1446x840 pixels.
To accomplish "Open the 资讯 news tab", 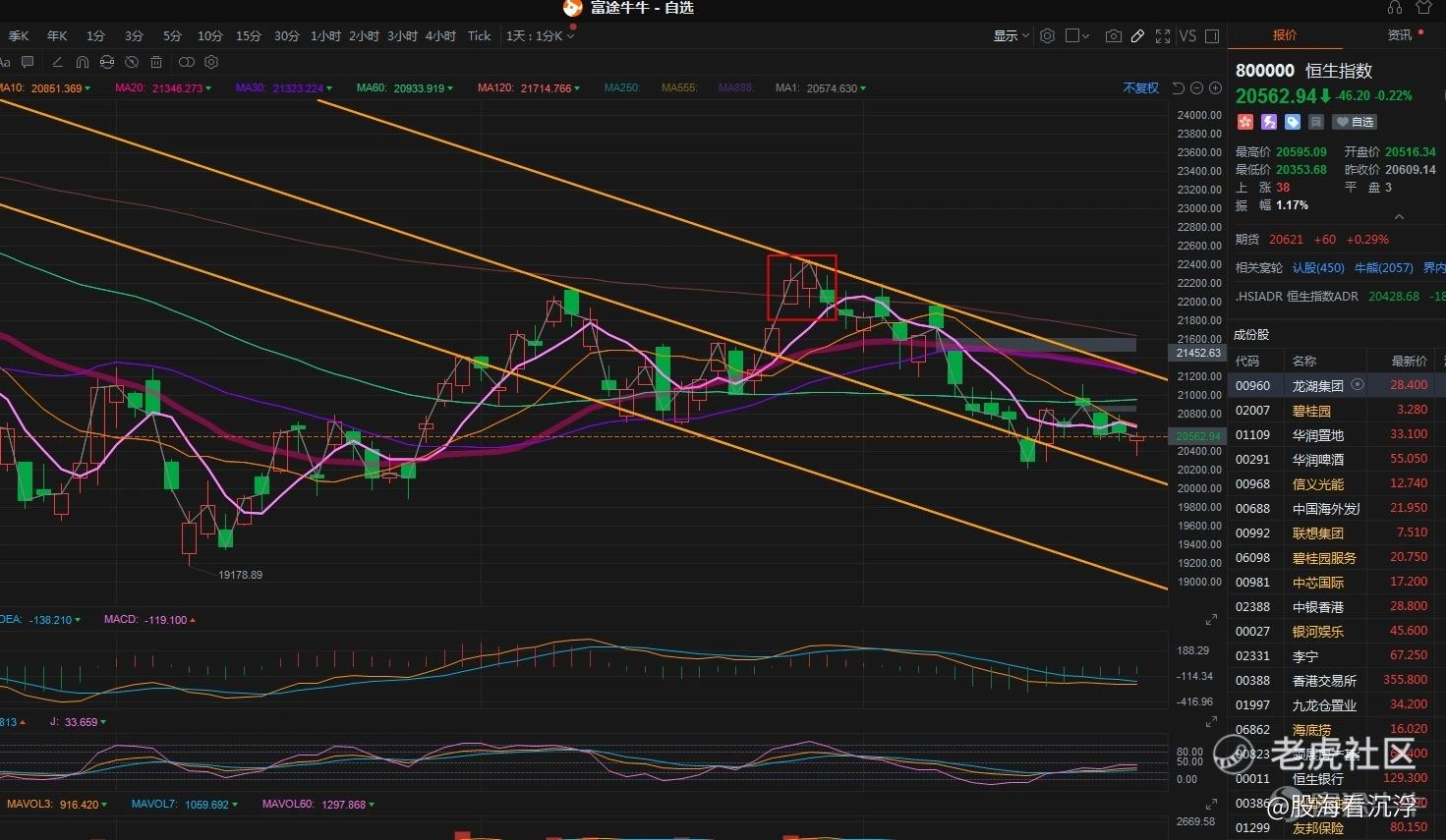I will [1399, 35].
